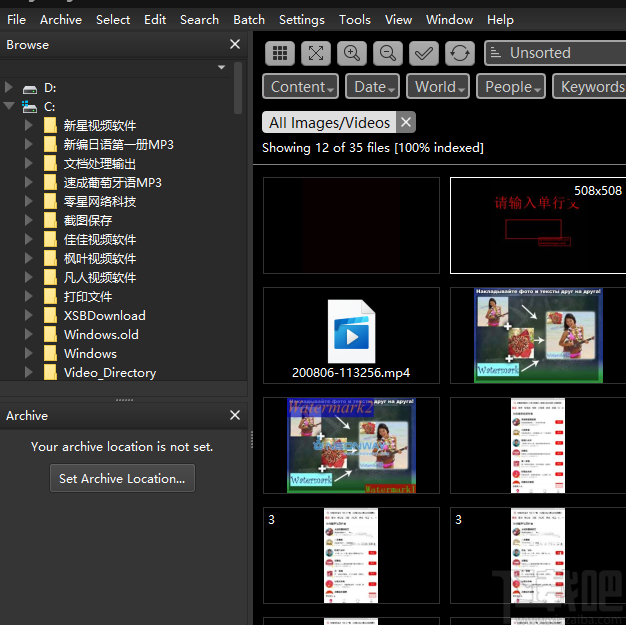This screenshot has width=626, height=625.
Task: Open the Search menu
Action: 199,20
